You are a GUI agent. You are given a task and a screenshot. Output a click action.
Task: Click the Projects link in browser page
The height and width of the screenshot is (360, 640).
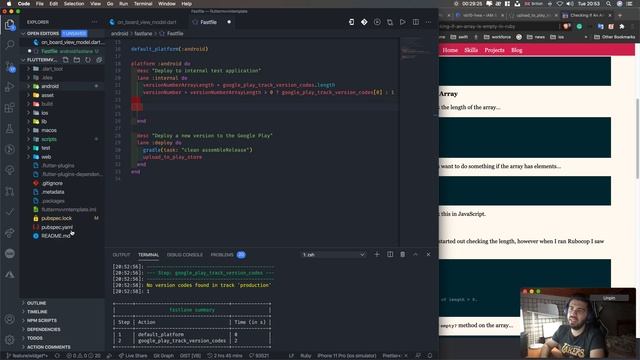pyautogui.click(x=494, y=50)
